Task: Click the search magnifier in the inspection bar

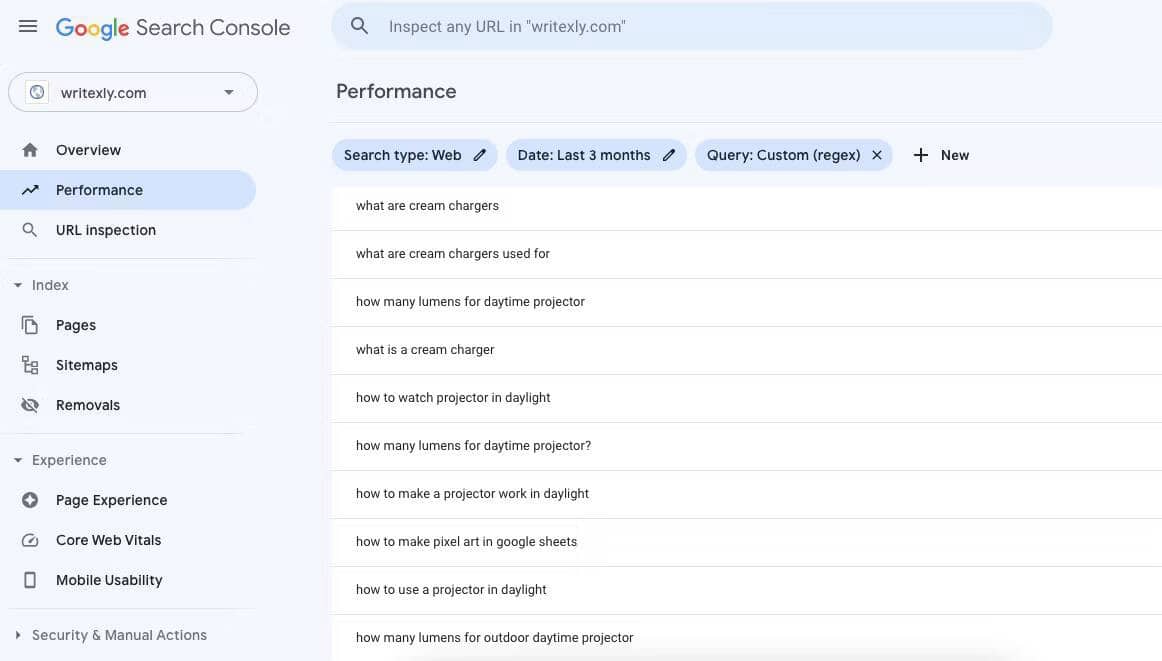Action: 360,26
